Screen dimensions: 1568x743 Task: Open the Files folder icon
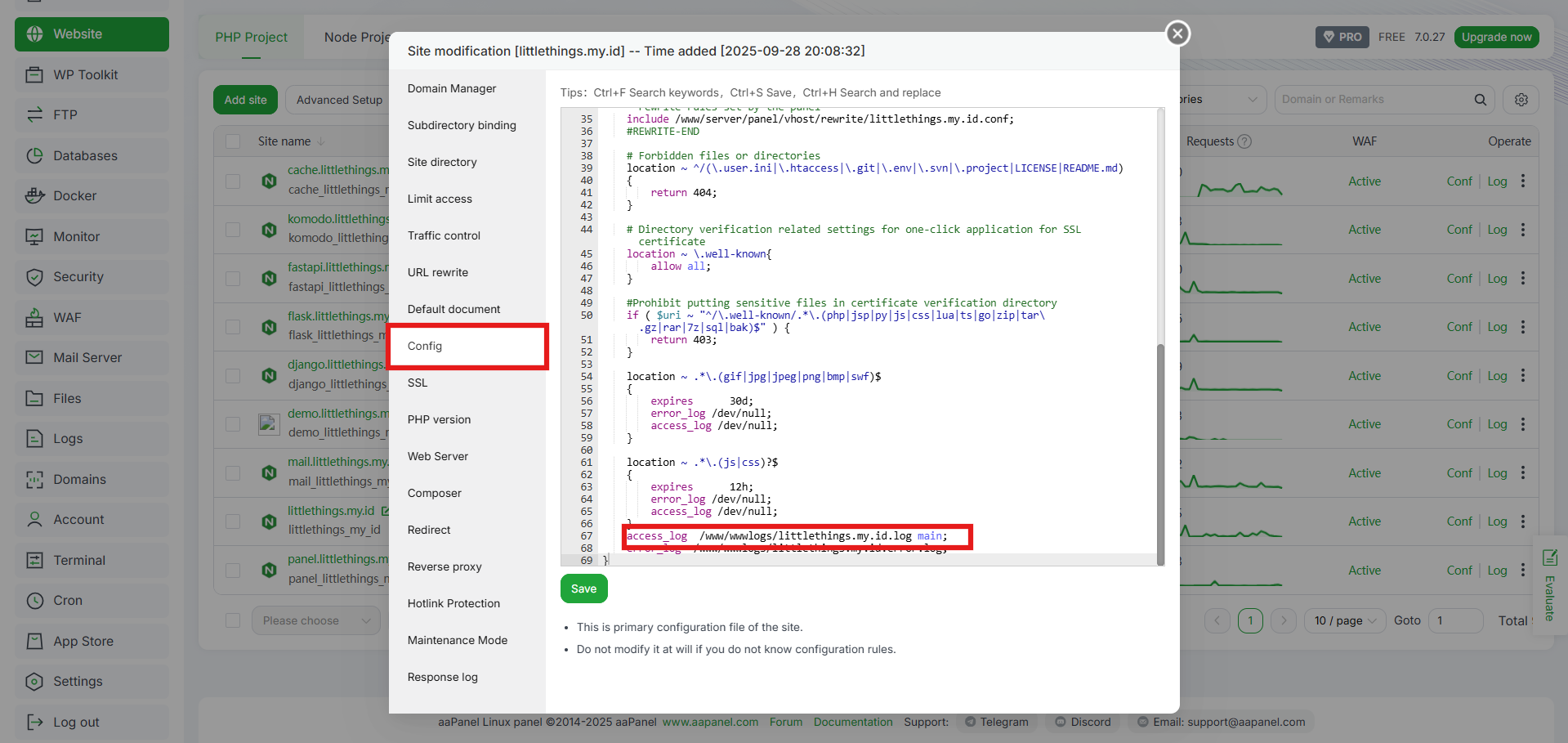point(34,398)
